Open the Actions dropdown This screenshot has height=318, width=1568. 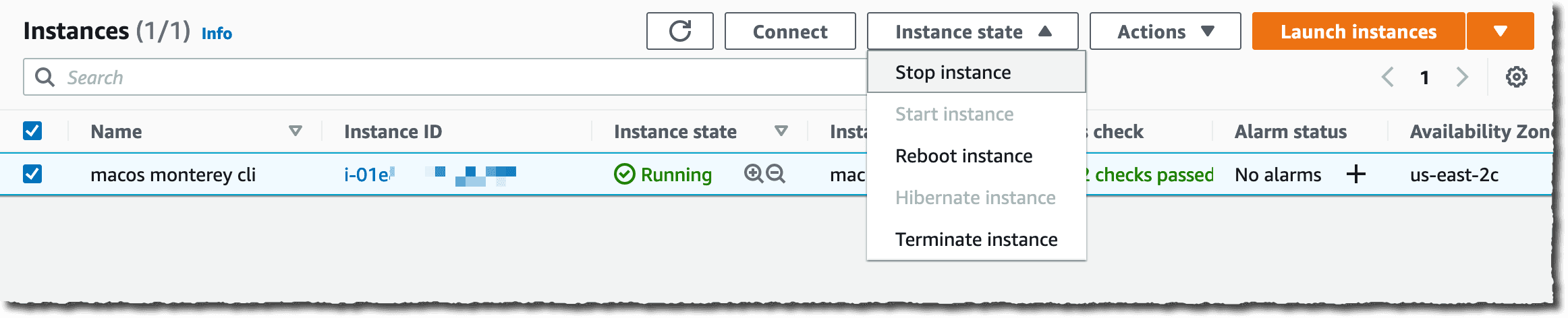[x=1165, y=31]
